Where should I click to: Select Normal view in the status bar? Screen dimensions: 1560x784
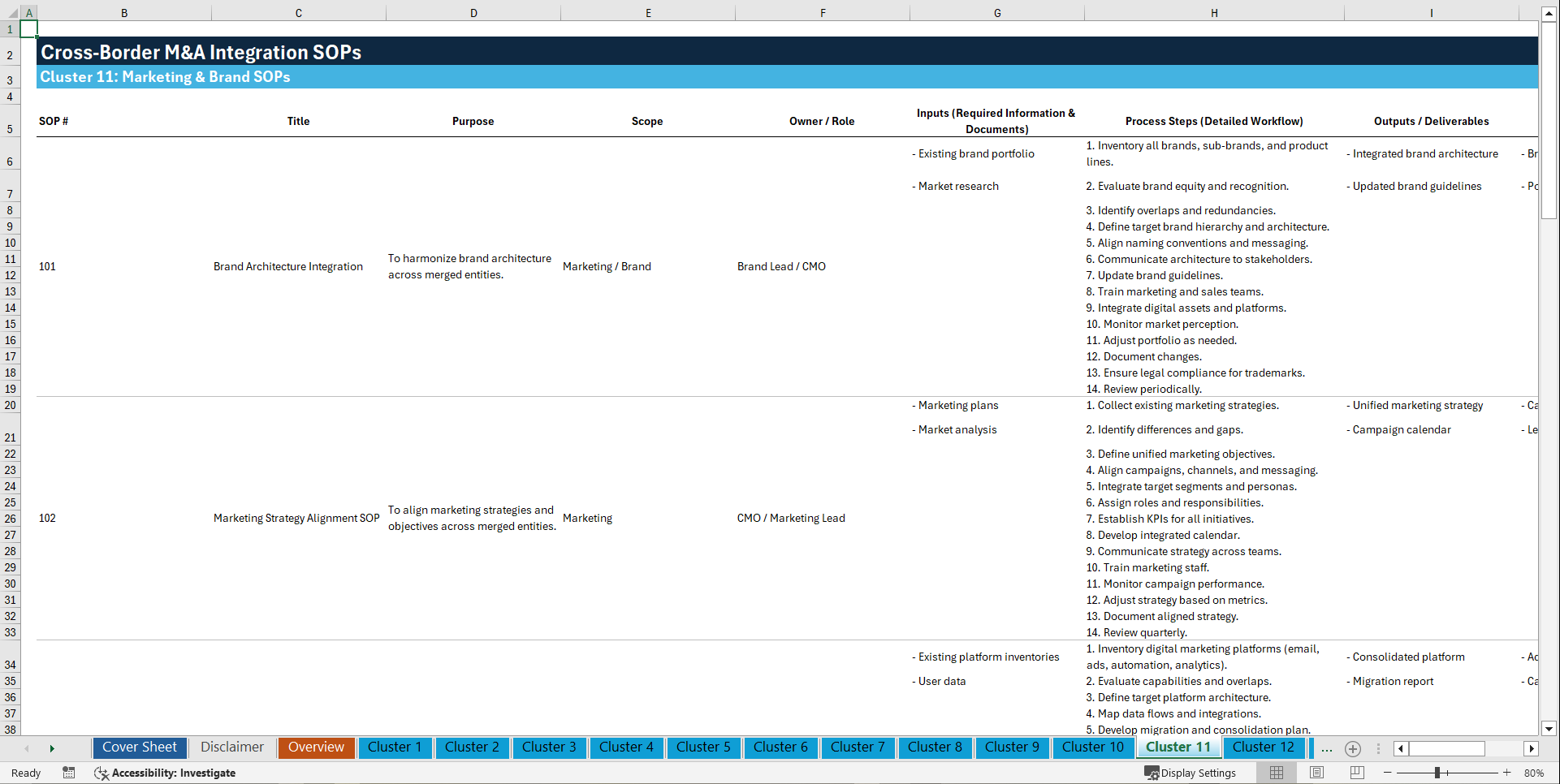[1277, 773]
